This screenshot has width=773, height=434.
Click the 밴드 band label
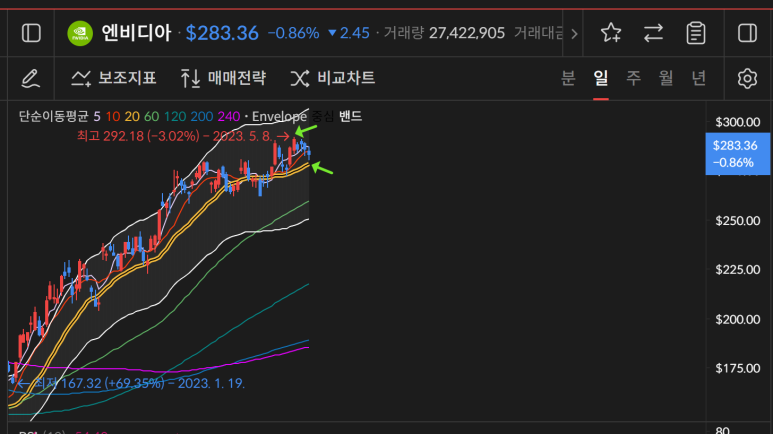[351, 116]
